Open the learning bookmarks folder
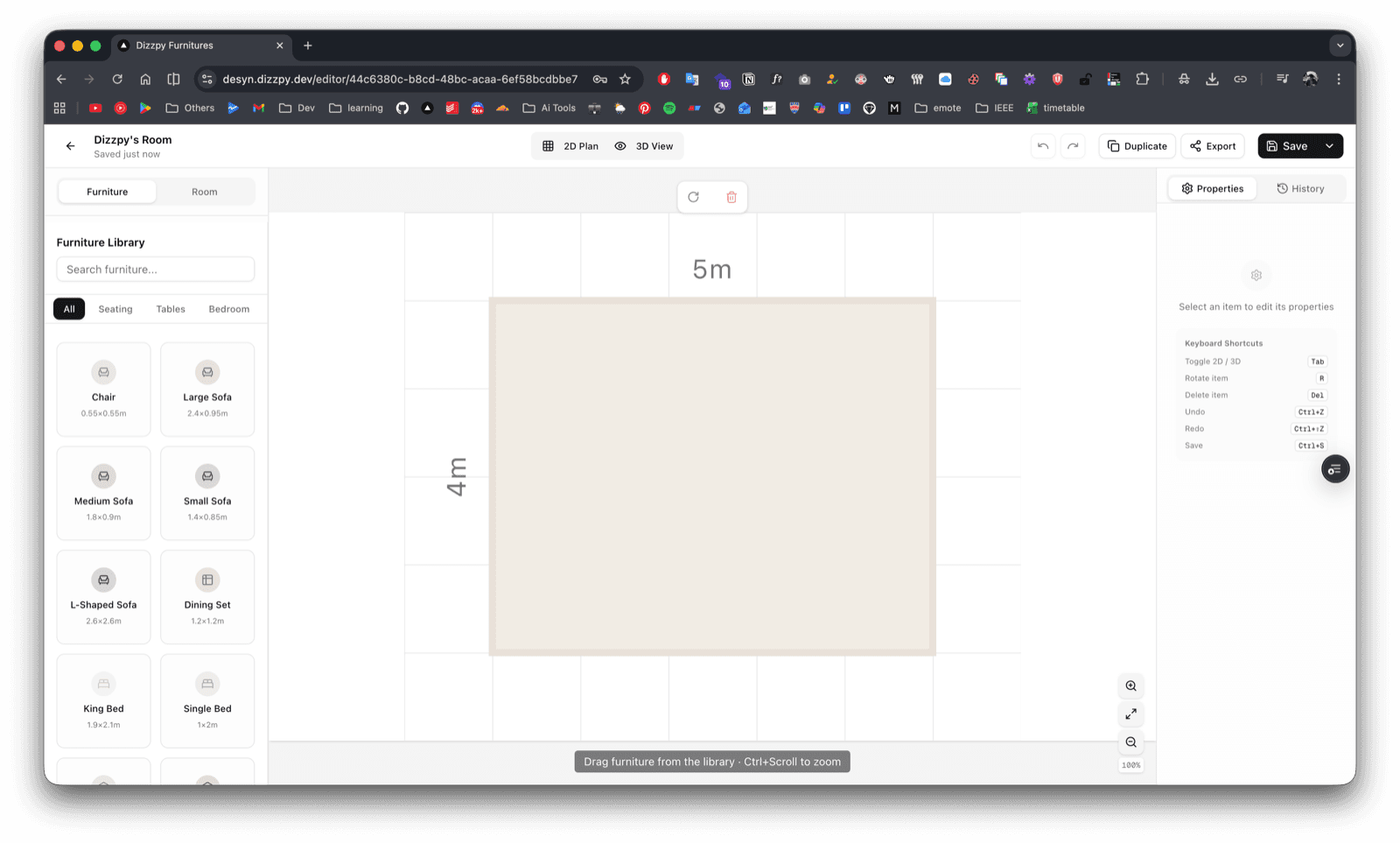The height and width of the screenshot is (843, 1400). [x=356, y=108]
